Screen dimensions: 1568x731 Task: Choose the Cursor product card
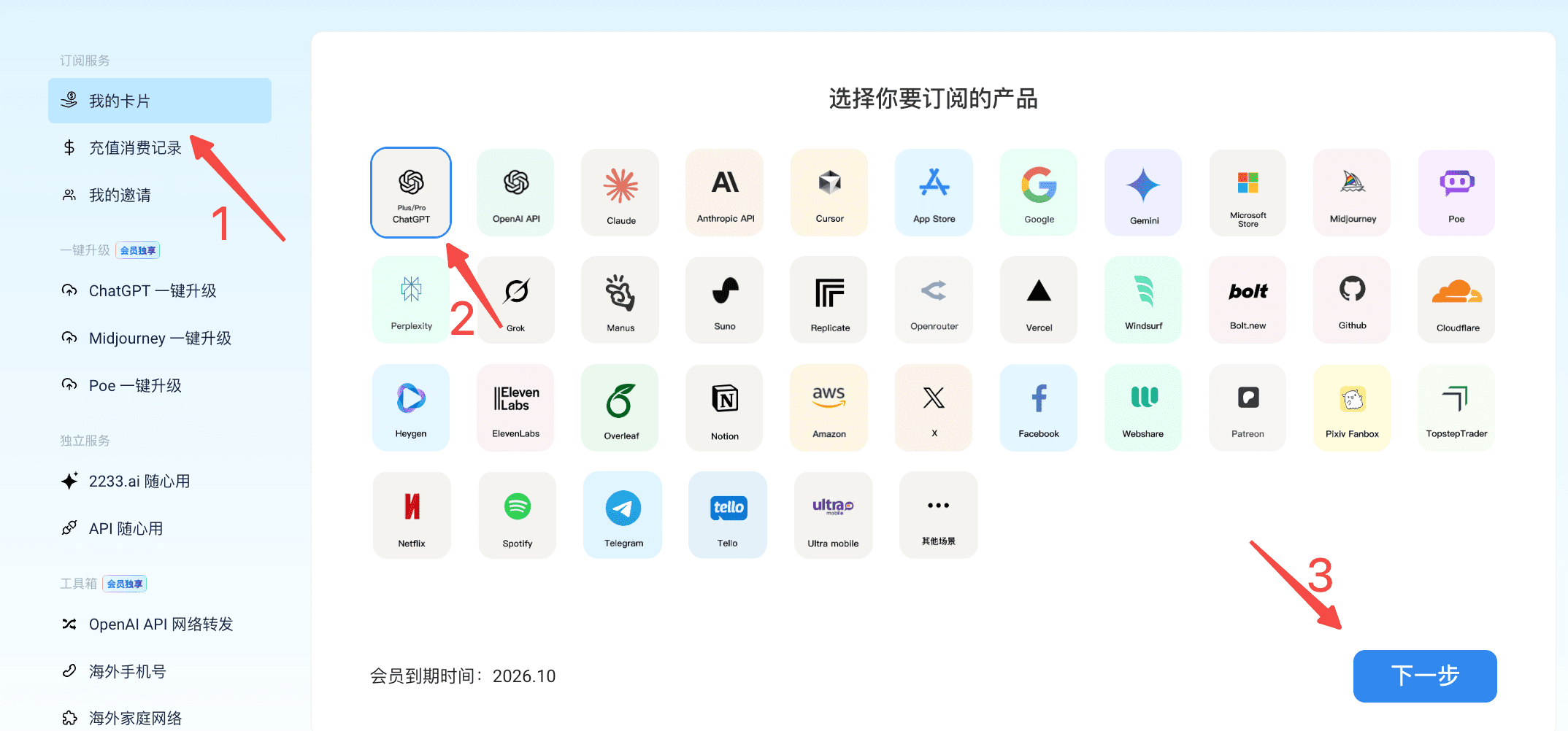pyautogui.click(x=829, y=193)
